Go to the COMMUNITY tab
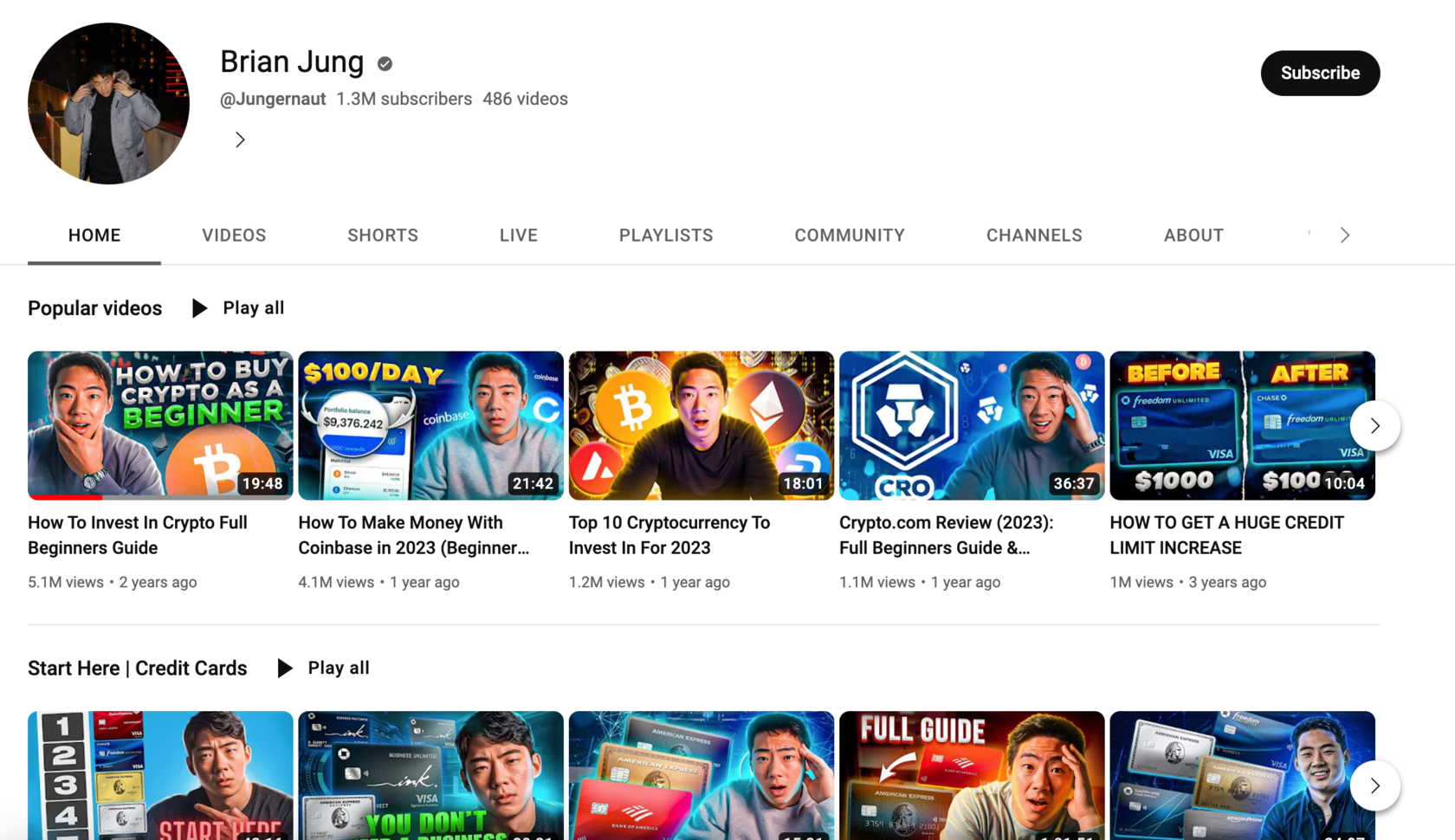Image resolution: width=1455 pixels, height=840 pixels. pos(850,236)
